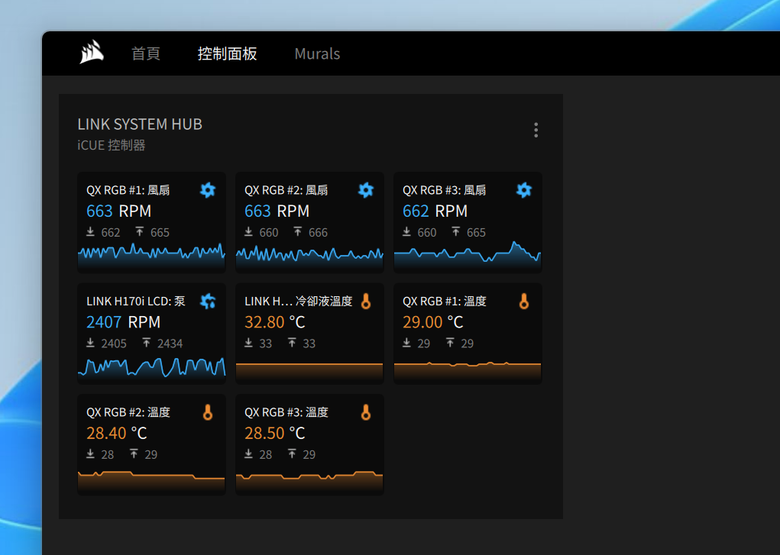Click the 'QX RGB #3: 風扇' label
780x555 pixels.
444,190
